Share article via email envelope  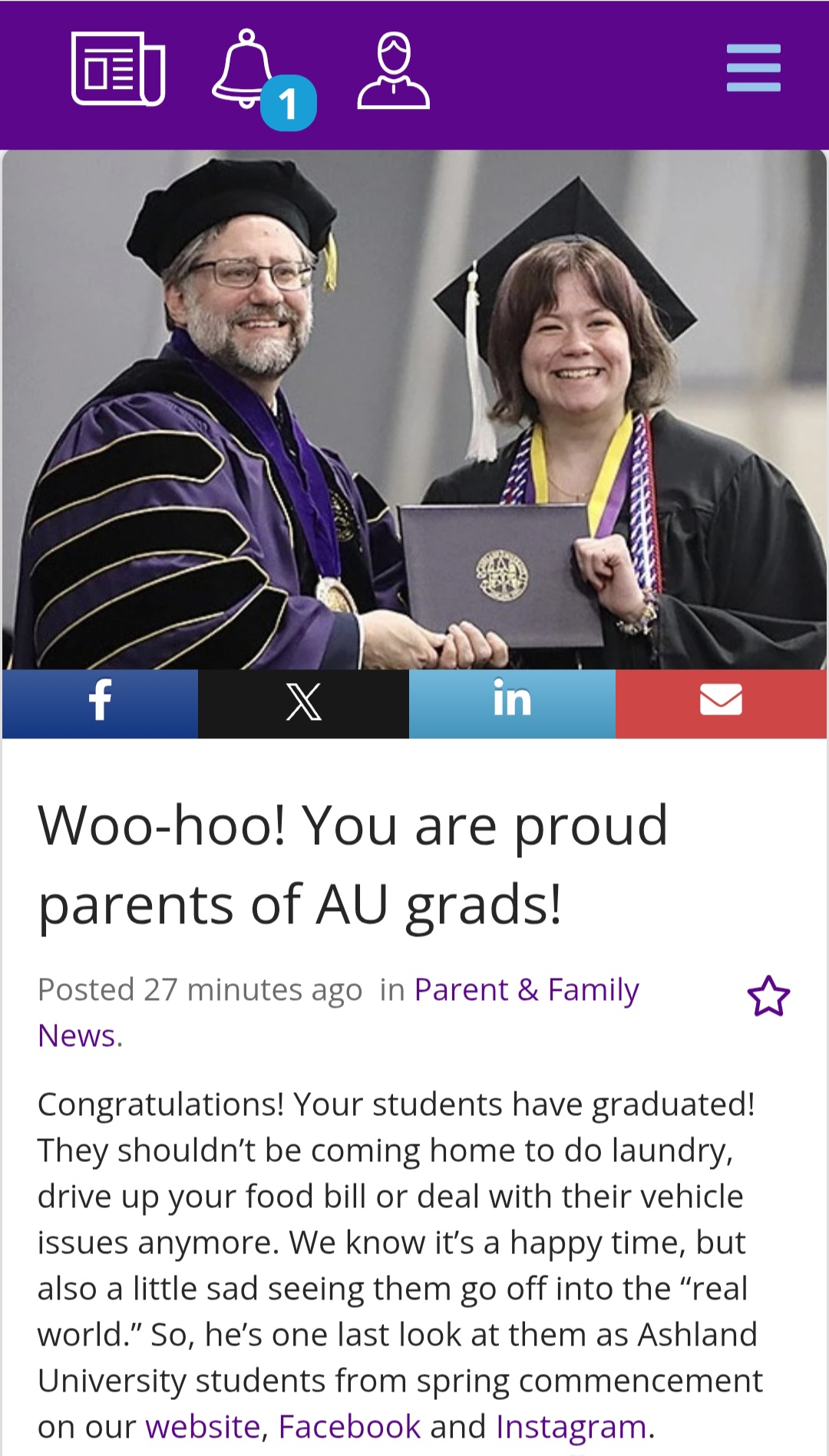pos(721,704)
